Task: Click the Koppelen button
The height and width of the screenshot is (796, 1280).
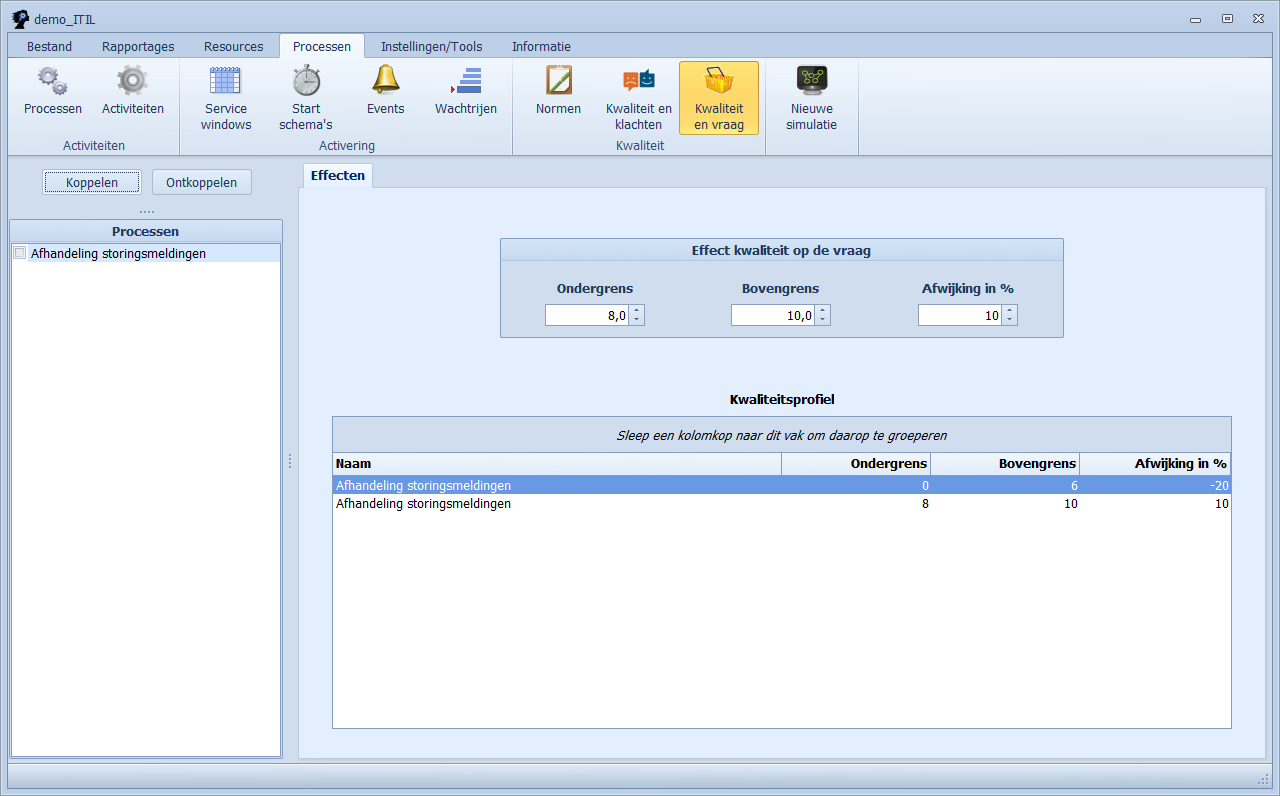Action: click(92, 182)
